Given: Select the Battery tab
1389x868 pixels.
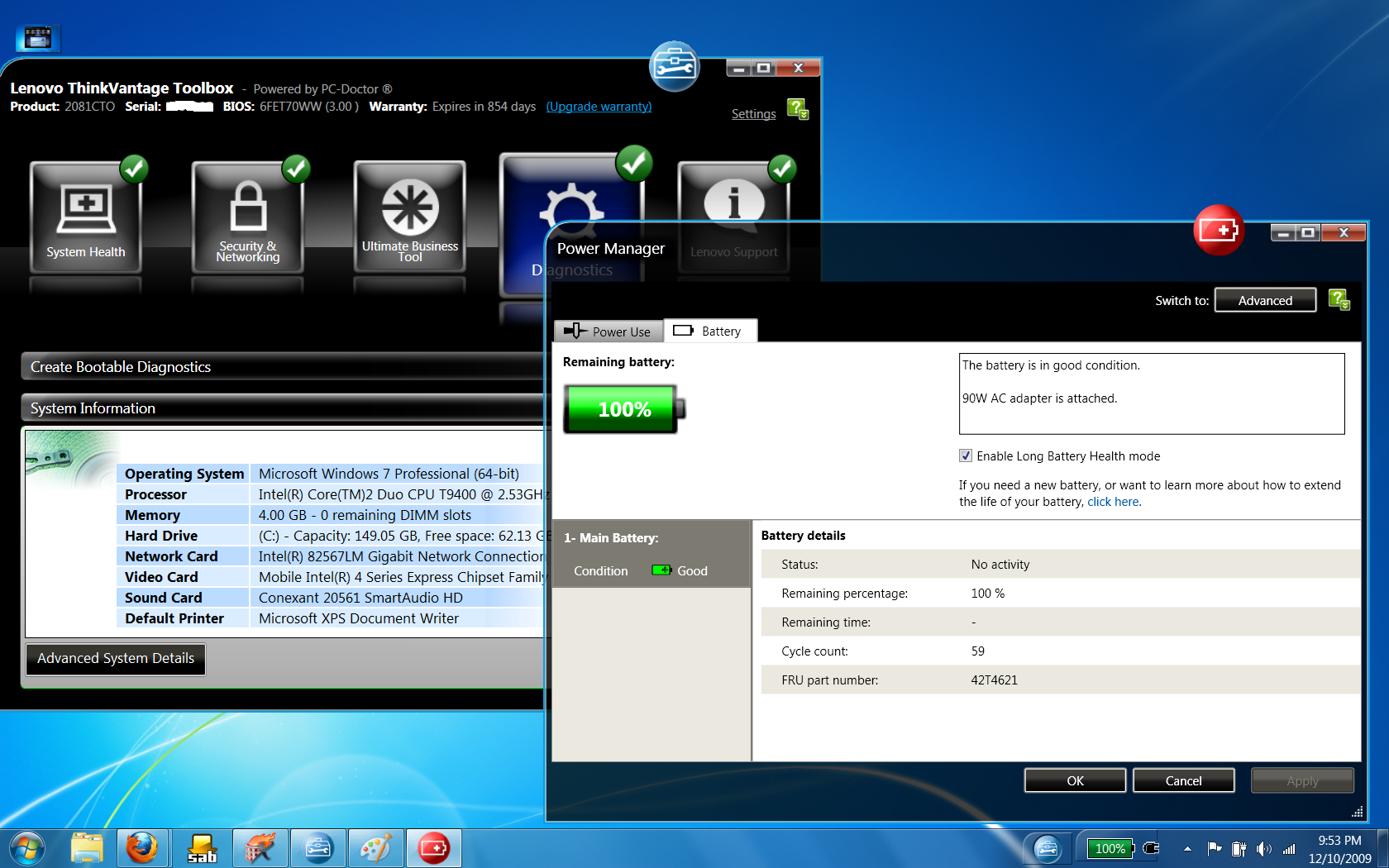Looking at the screenshot, I should (710, 331).
